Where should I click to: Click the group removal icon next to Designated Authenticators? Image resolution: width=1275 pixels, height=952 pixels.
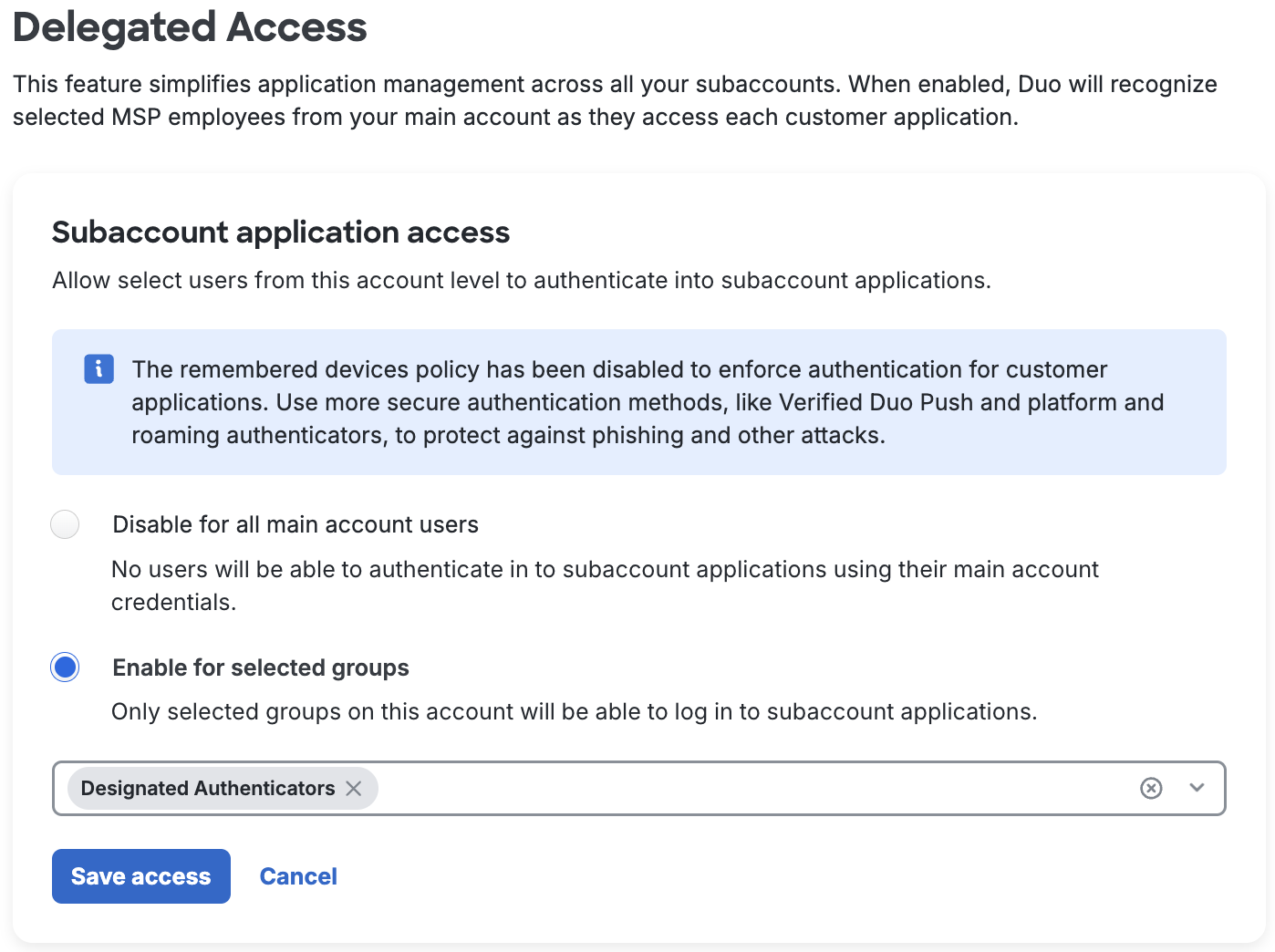[354, 789]
